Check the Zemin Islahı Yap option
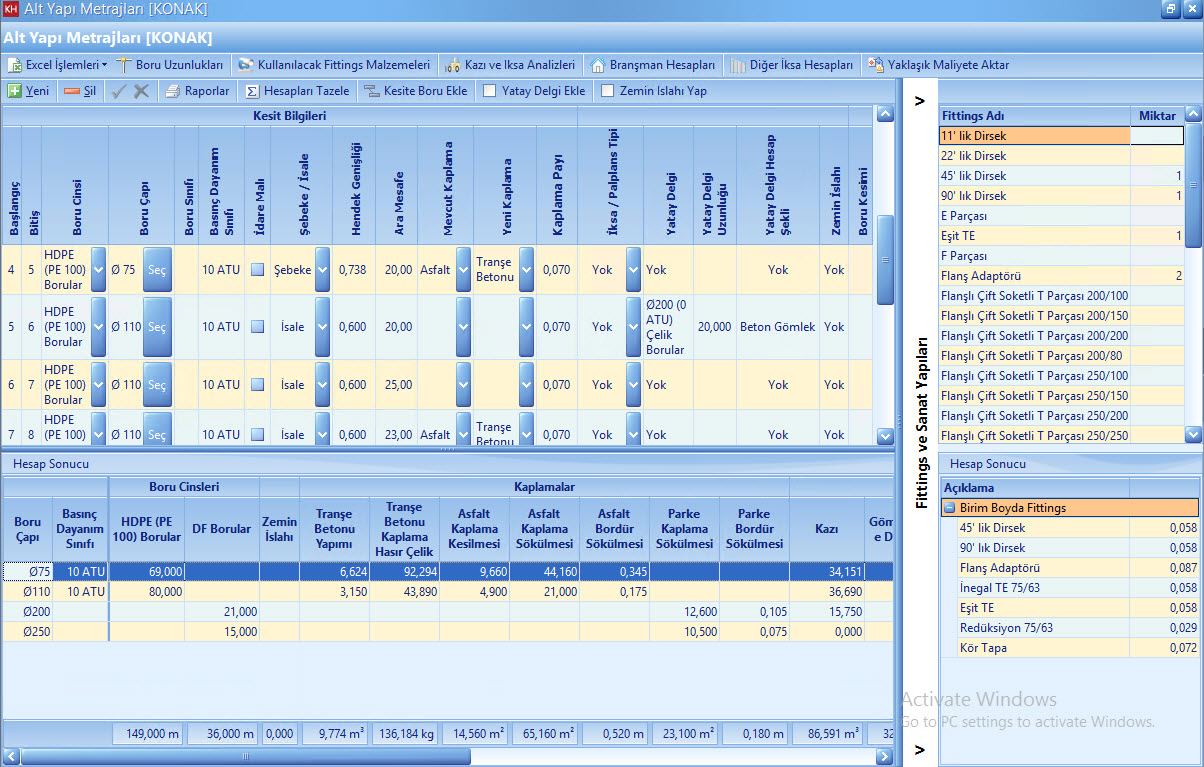The image size is (1204, 767). [608, 91]
